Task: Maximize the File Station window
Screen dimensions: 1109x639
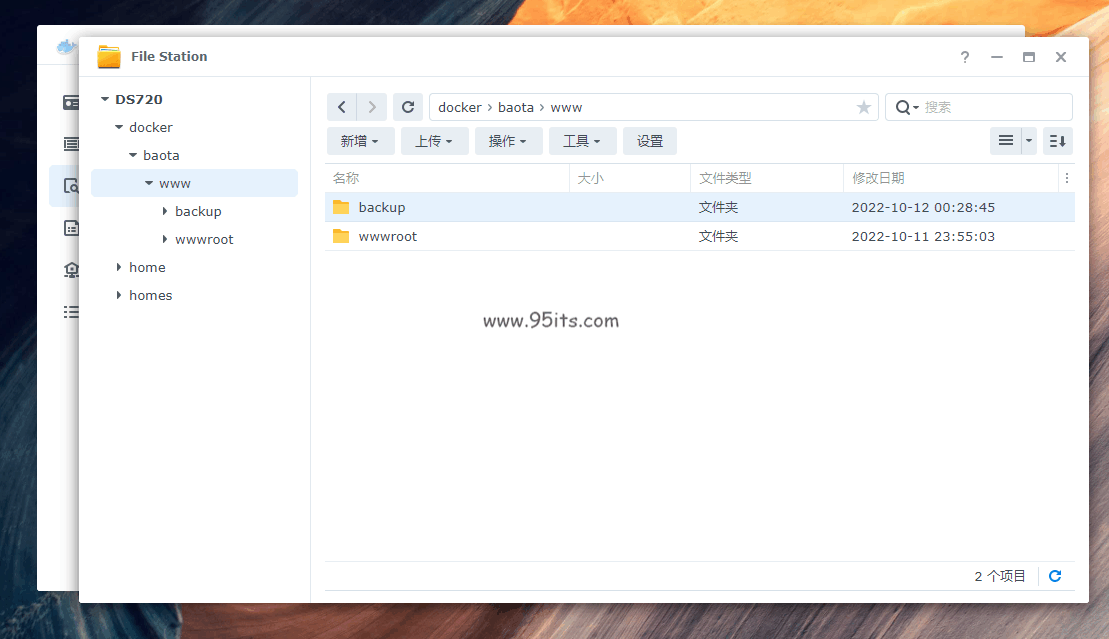Action: pos(1029,57)
